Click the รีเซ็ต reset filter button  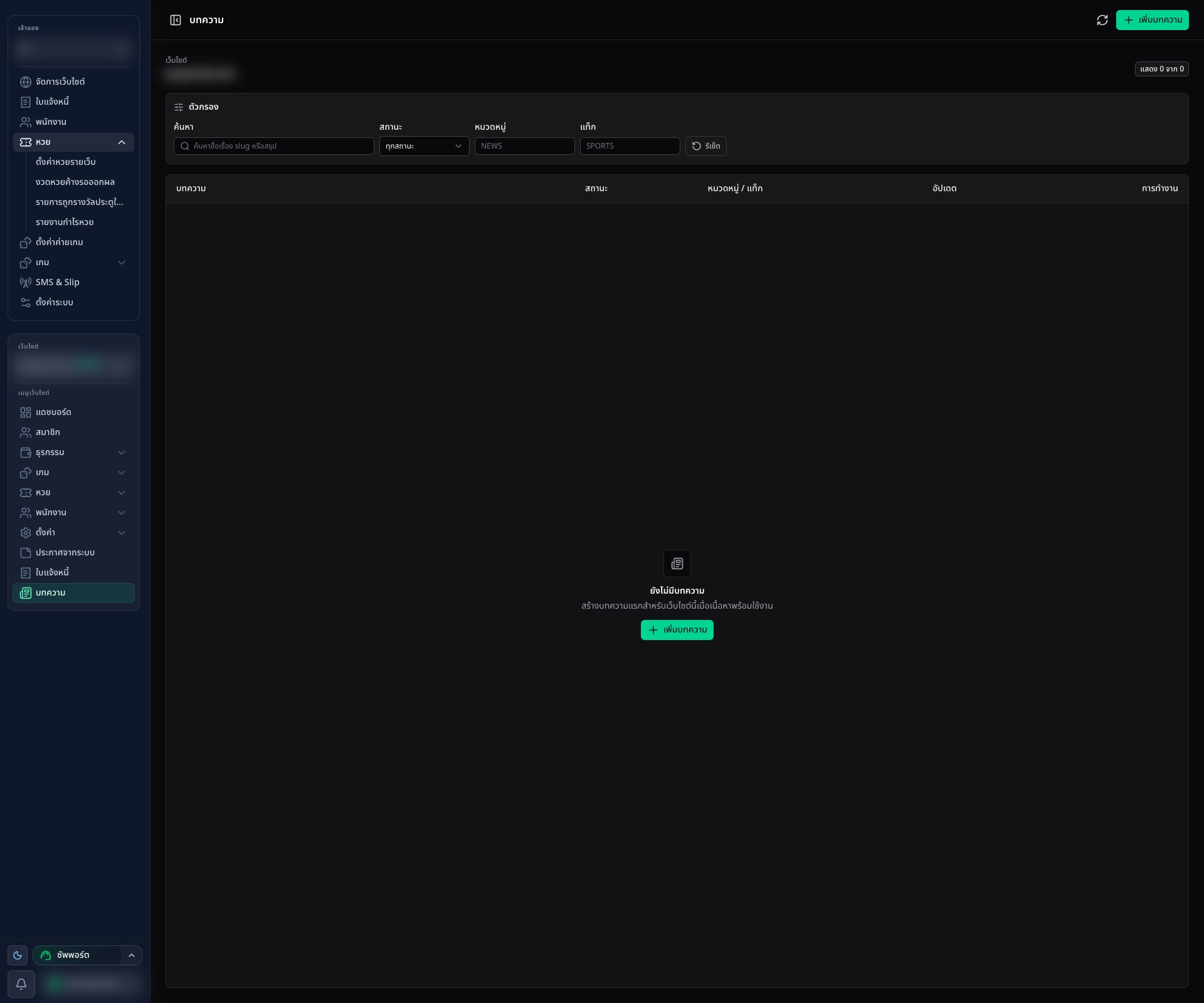point(705,146)
